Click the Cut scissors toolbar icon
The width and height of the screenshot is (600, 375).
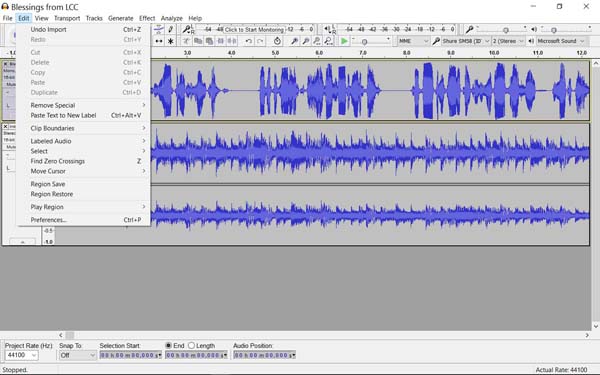pos(186,41)
